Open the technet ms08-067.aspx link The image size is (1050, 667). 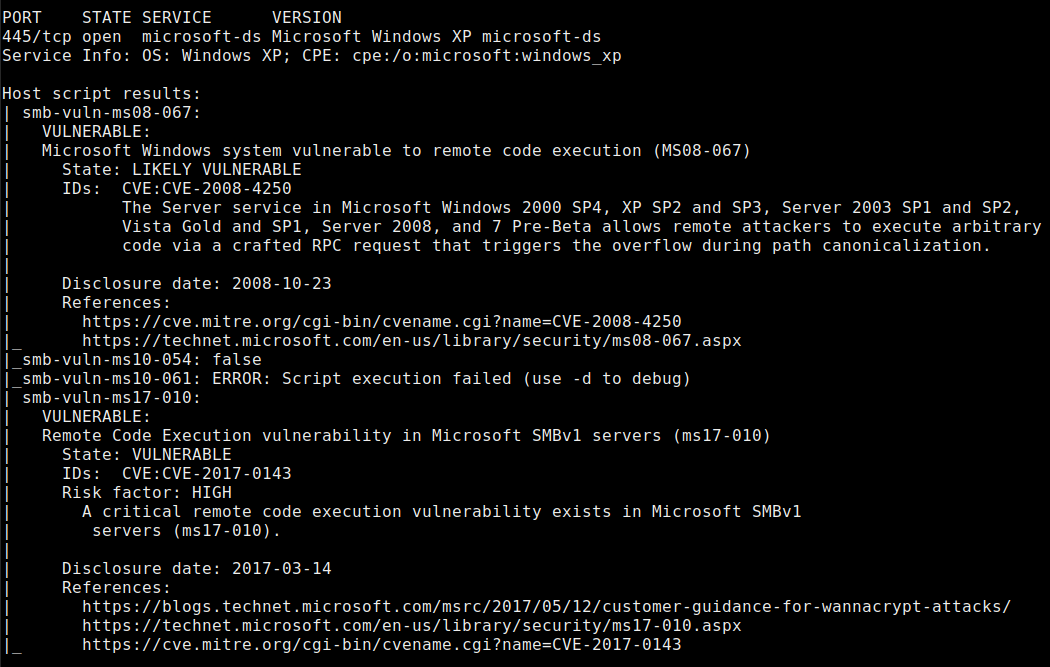[411, 341]
